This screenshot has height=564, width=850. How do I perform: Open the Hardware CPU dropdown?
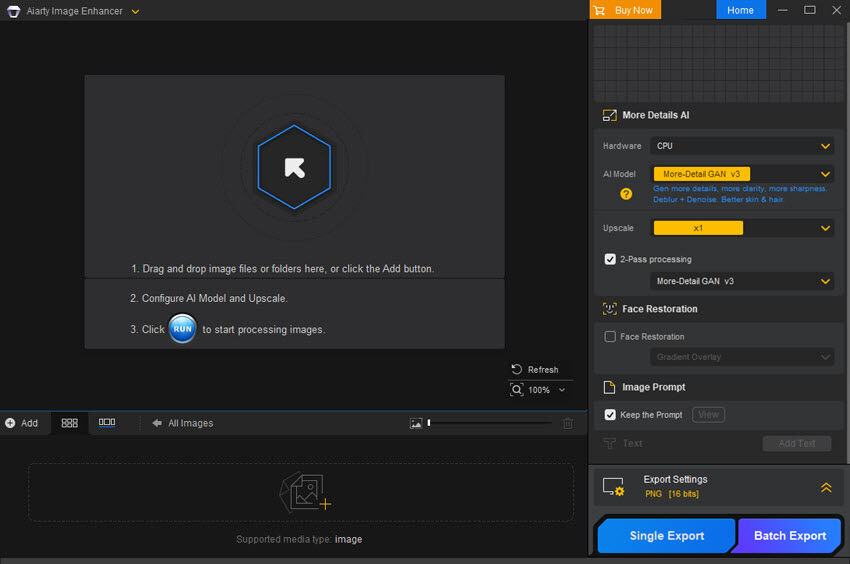click(741, 146)
